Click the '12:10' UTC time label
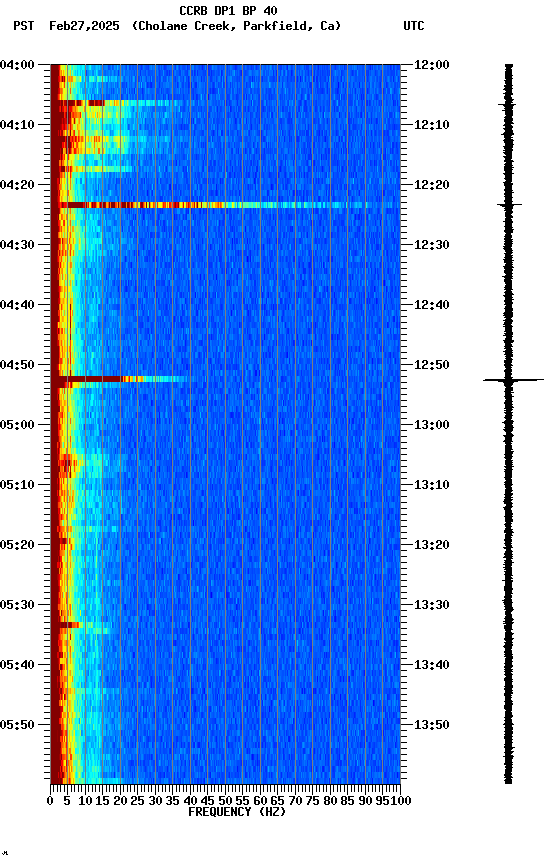 432,125
